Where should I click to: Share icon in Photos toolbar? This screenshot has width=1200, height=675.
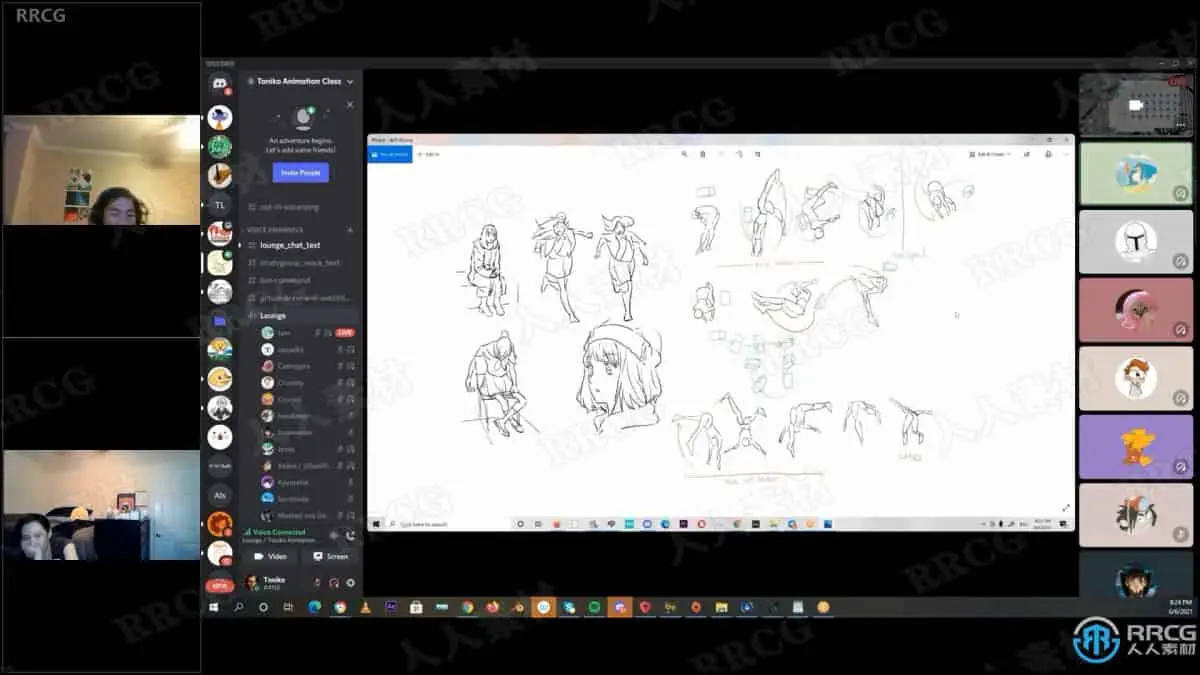click(x=1028, y=154)
